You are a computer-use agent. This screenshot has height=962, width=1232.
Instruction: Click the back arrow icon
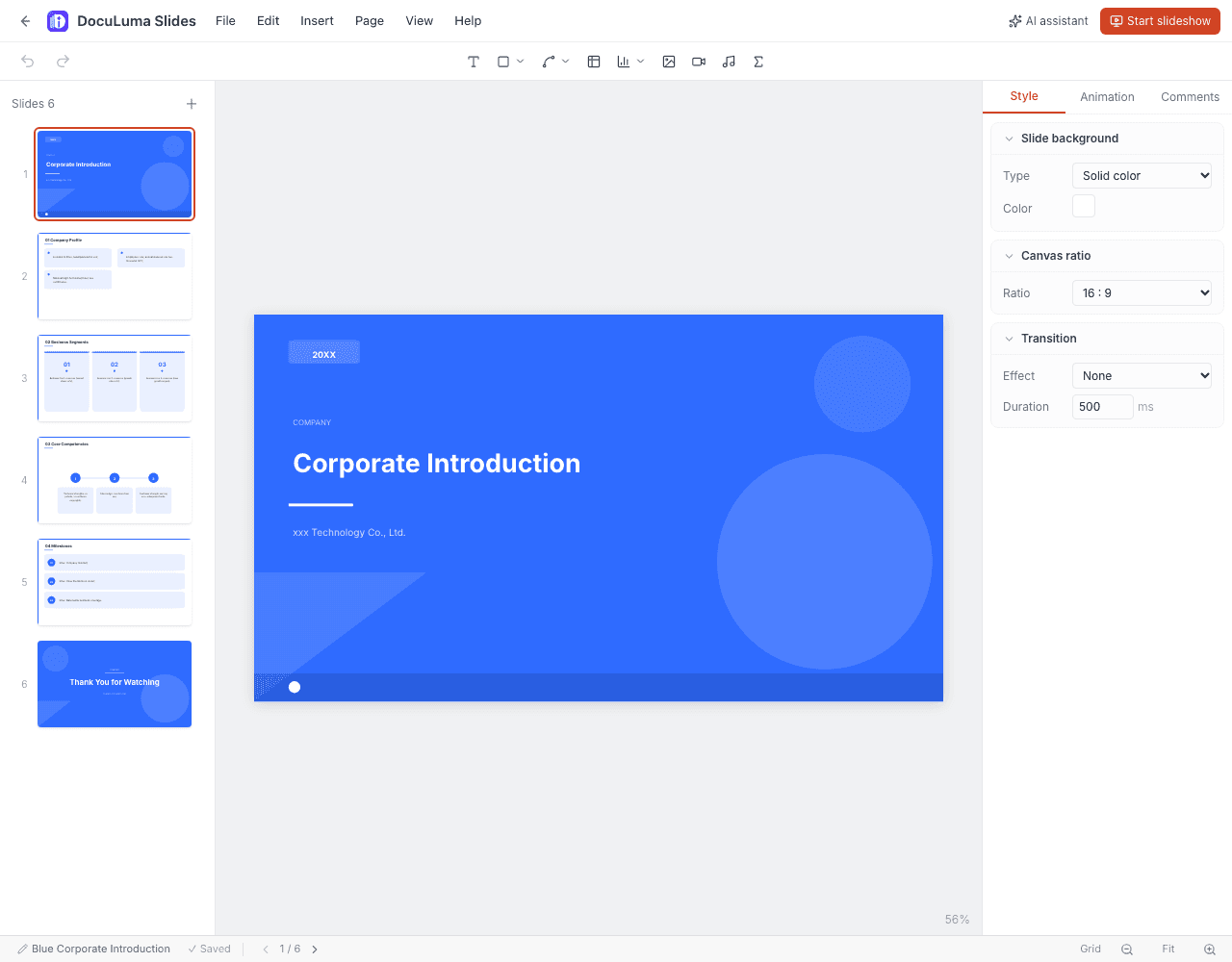pyautogui.click(x=25, y=21)
